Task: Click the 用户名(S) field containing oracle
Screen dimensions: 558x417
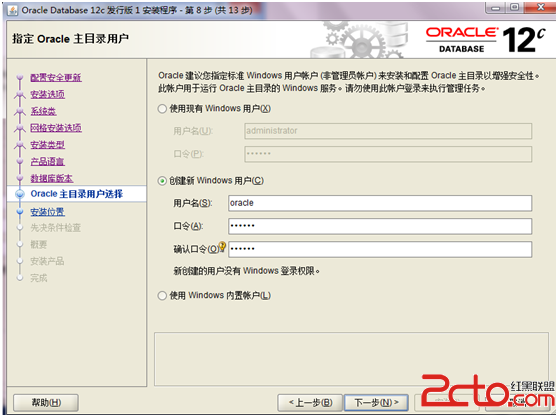Action: [380, 203]
